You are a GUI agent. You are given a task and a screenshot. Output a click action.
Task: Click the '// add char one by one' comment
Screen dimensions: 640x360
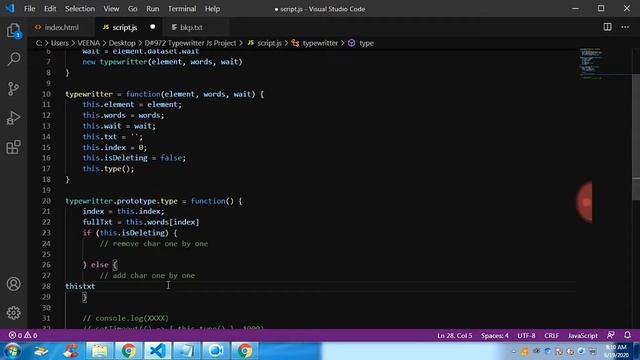[x=147, y=276]
